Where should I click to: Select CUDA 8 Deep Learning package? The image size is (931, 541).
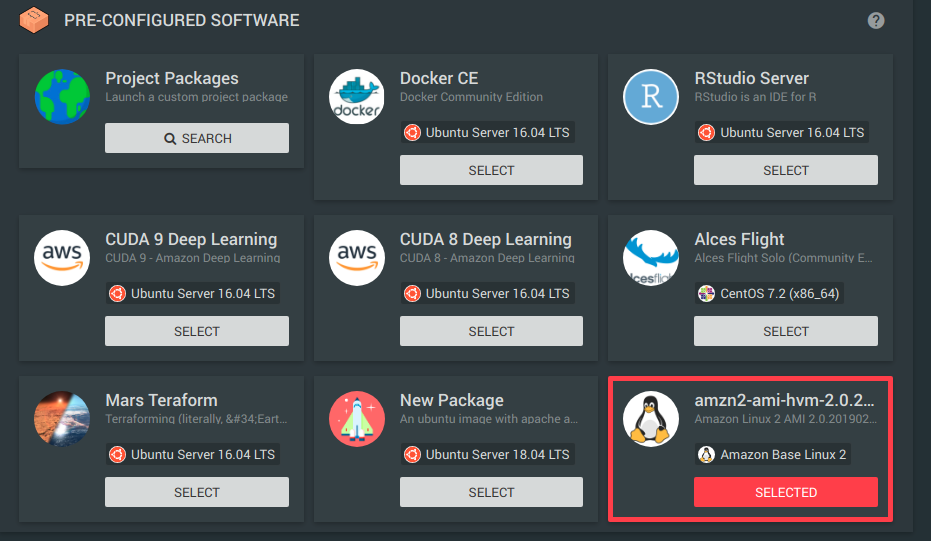pos(491,331)
